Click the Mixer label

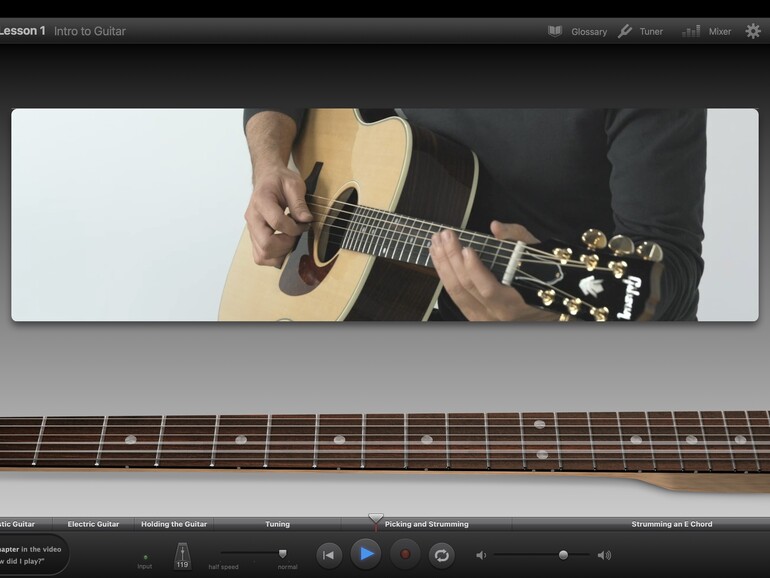coord(720,31)
